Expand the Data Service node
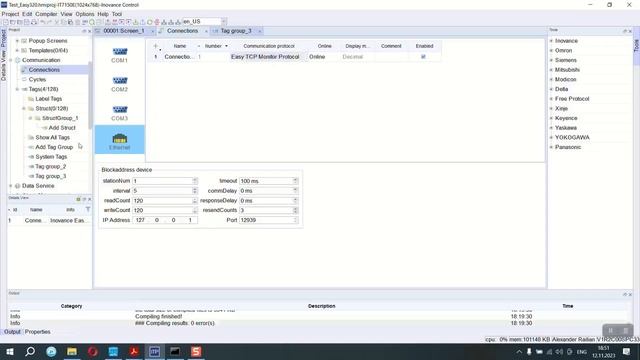The image size is (640, 360). (11, 186)
